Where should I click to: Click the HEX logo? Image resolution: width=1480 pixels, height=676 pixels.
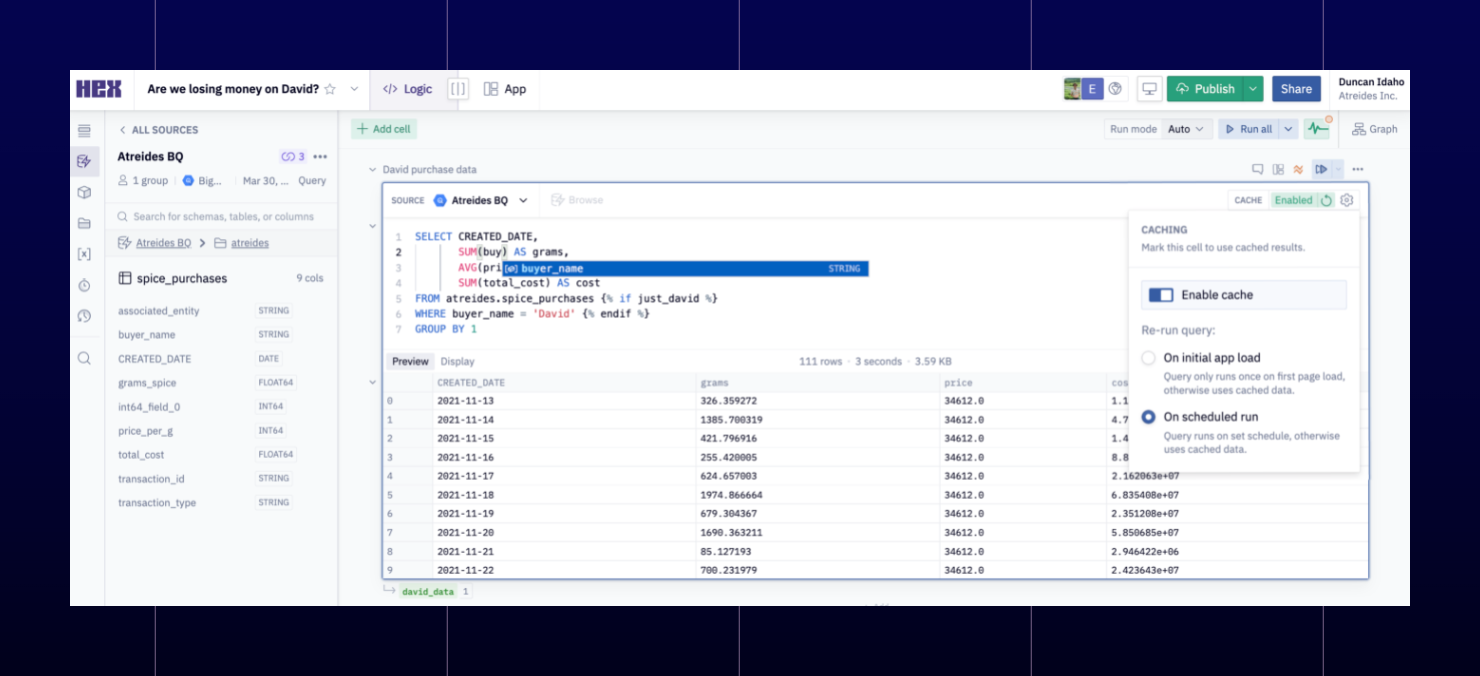point(98,89)
